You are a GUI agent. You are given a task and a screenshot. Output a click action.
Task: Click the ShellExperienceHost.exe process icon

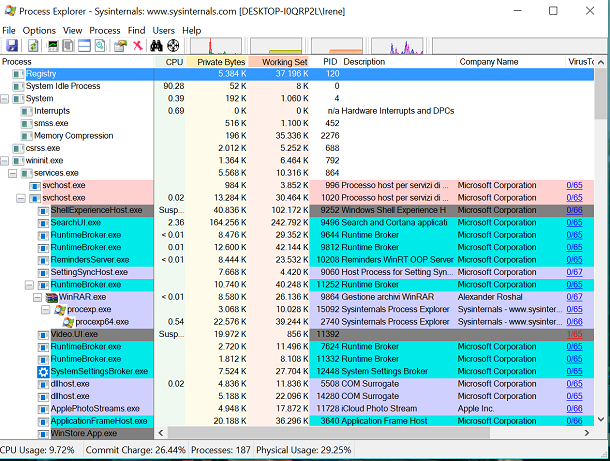pos(43,211)
